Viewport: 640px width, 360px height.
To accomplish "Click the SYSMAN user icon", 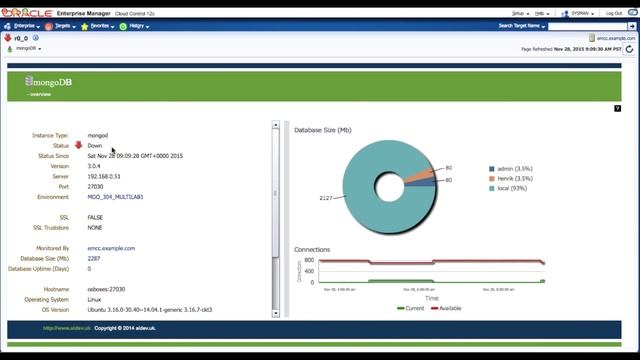I will (565, 14).
